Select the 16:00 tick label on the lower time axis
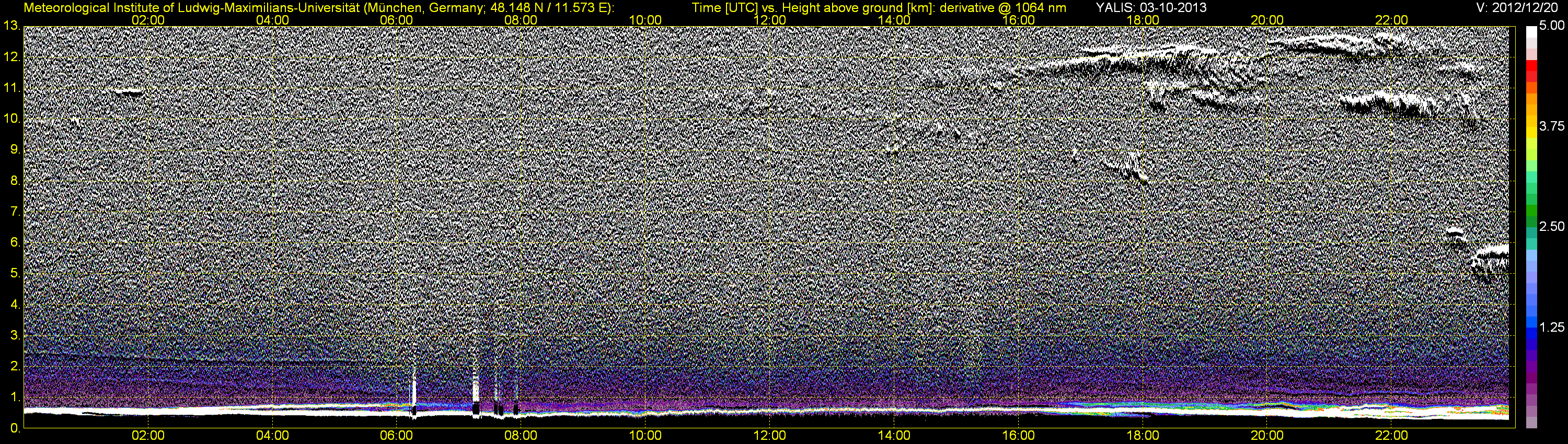Viewport: 1568px width, 444px height. [1018, 436]
